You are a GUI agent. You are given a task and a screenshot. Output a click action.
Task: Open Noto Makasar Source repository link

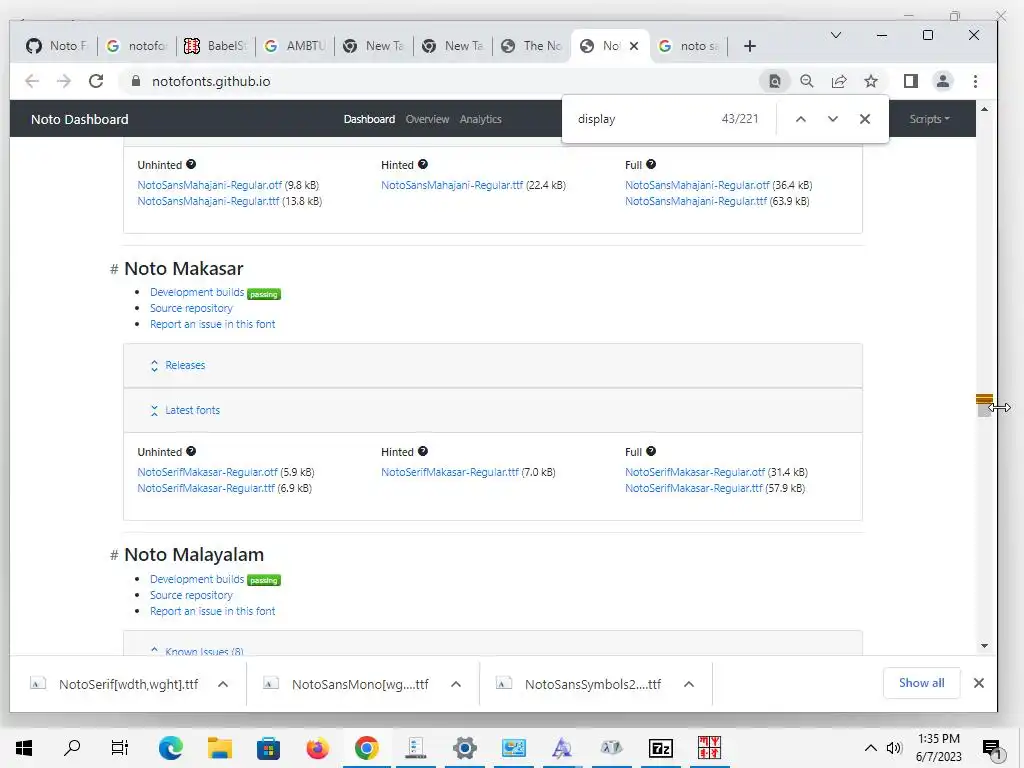[191, 308]
